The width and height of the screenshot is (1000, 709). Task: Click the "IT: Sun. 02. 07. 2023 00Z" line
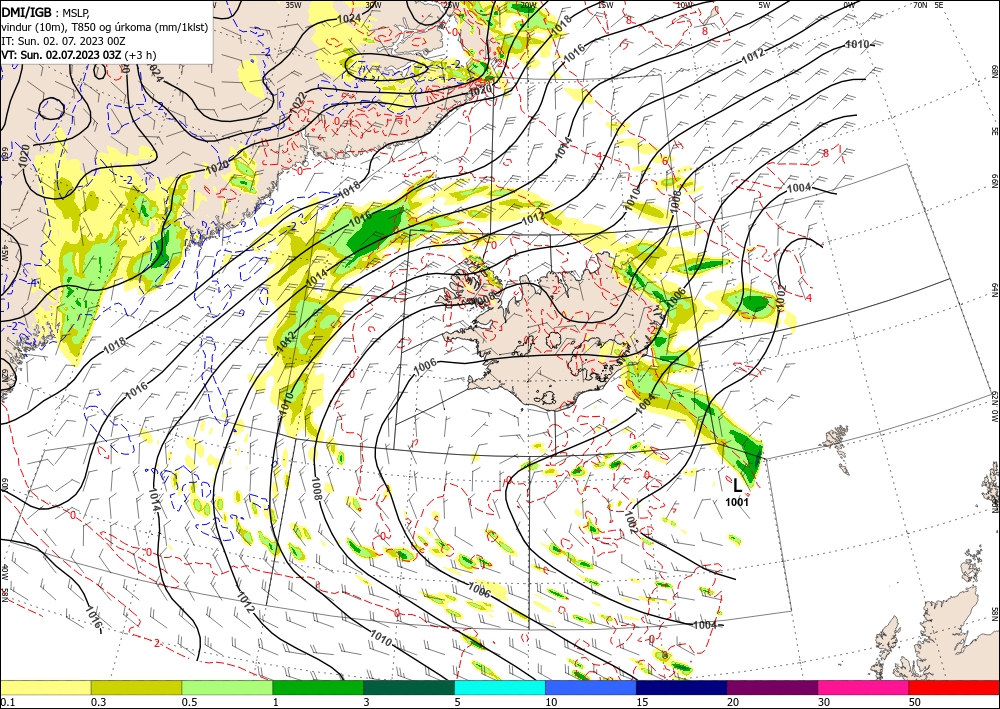[x=63, y=41]
